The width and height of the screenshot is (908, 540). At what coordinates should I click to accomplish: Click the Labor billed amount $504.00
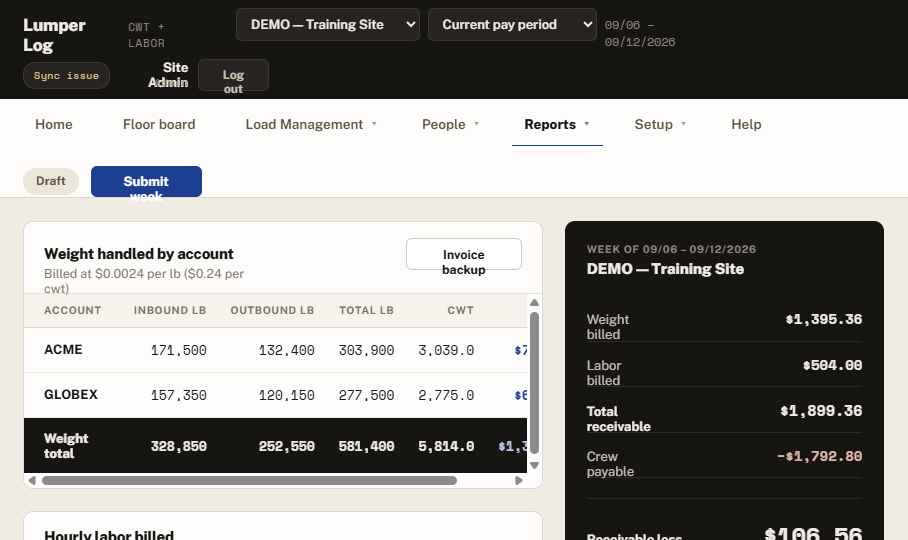(832, 365)
